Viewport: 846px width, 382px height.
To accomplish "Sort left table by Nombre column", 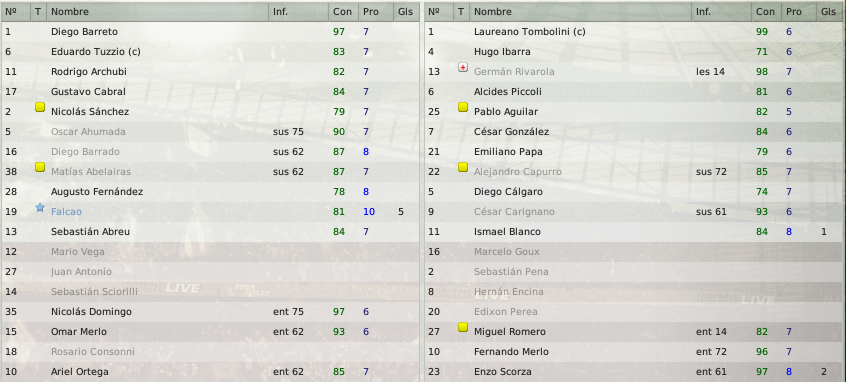I will coord(157,11).
